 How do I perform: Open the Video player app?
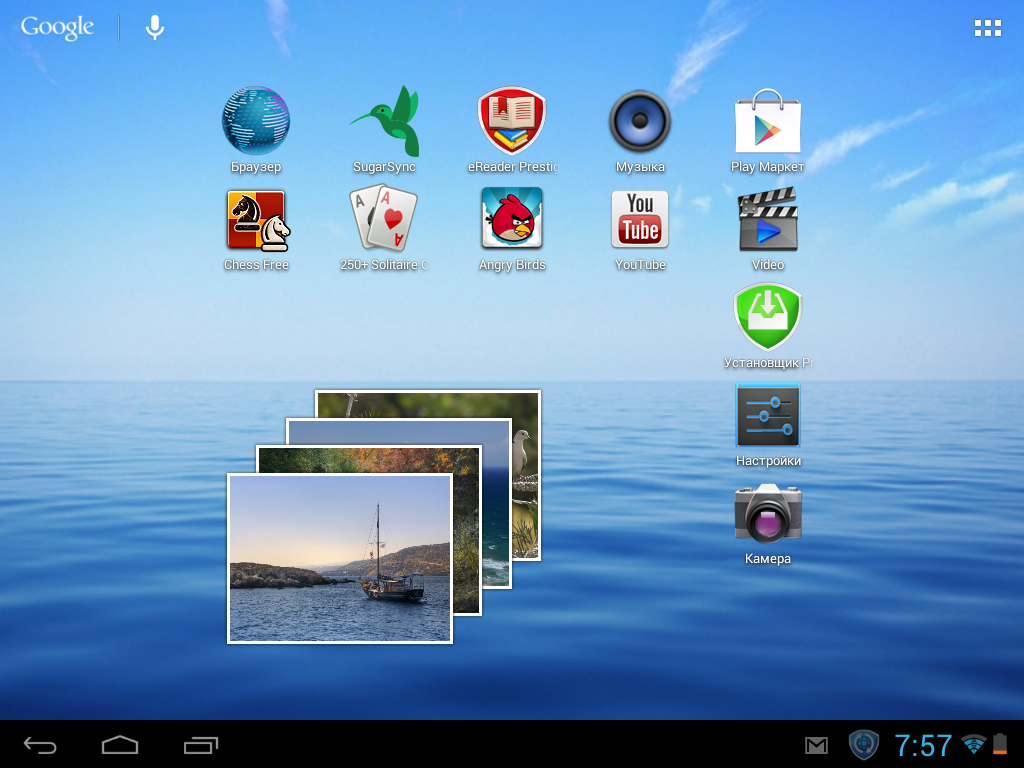(768, 219)
